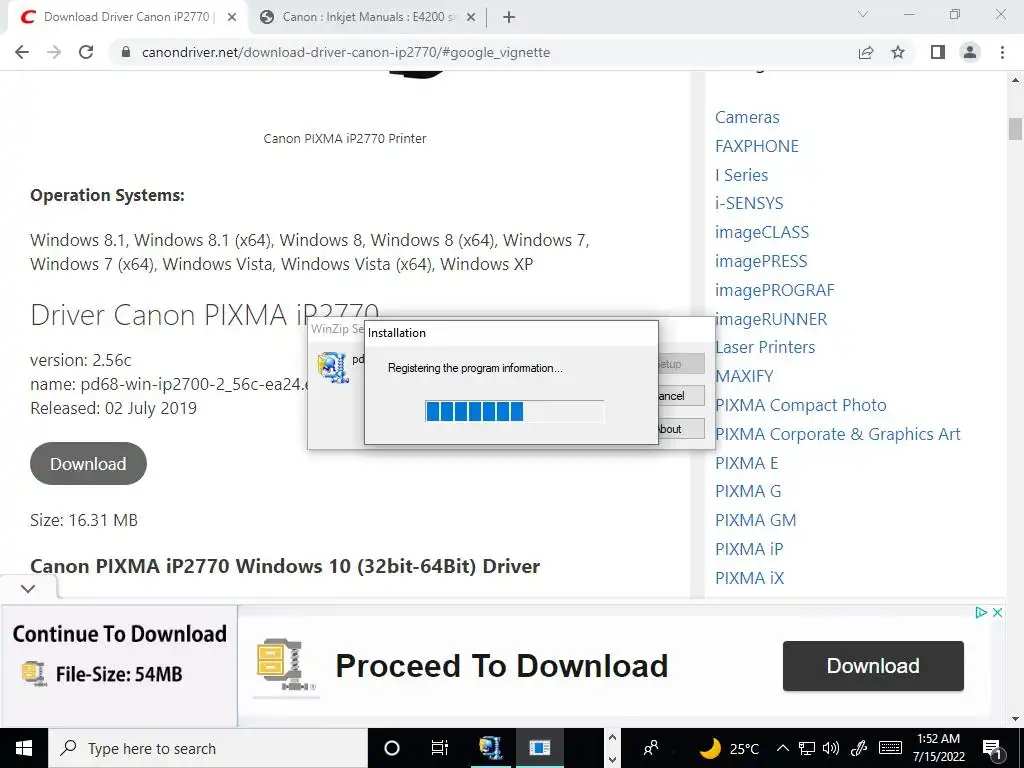
Task: Open the Laser Printers category link
Action: coord(765,347)
